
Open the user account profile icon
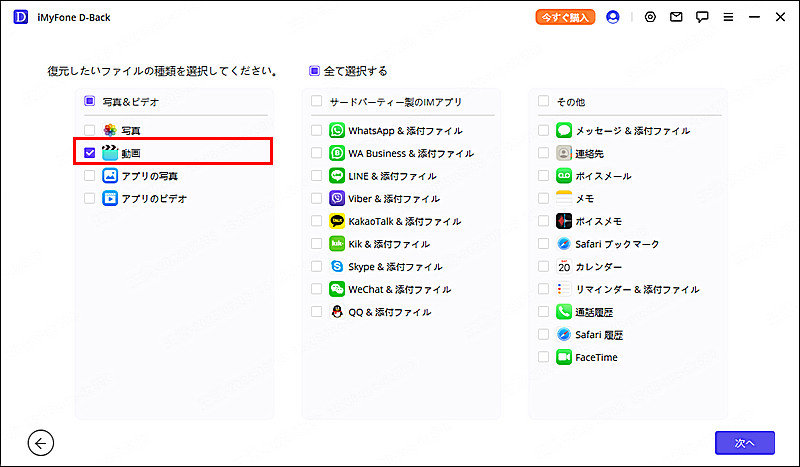[613, 17]
